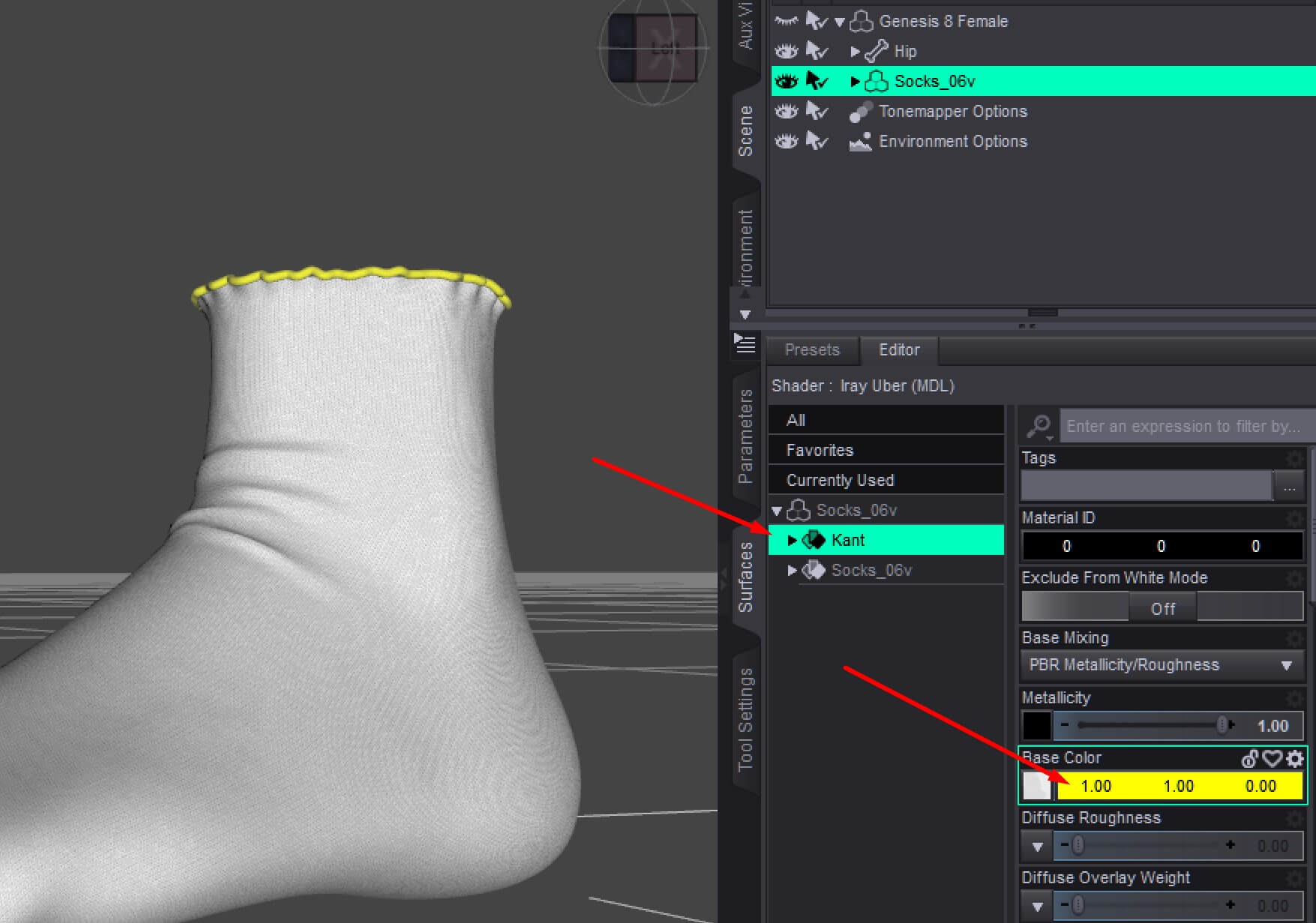Toggle selectability arrow for Hip

817,51
